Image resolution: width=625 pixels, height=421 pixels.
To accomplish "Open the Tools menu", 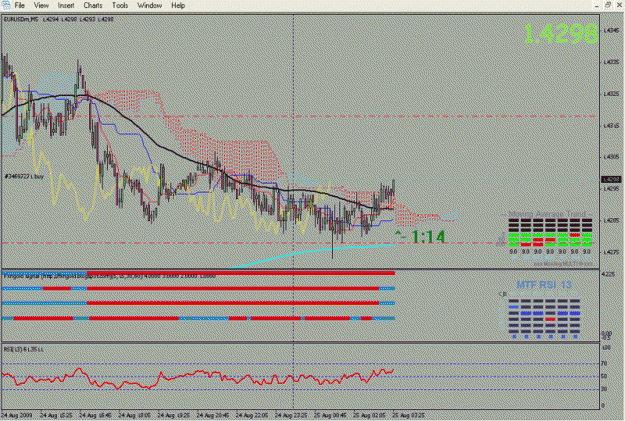I will point(120,6).
